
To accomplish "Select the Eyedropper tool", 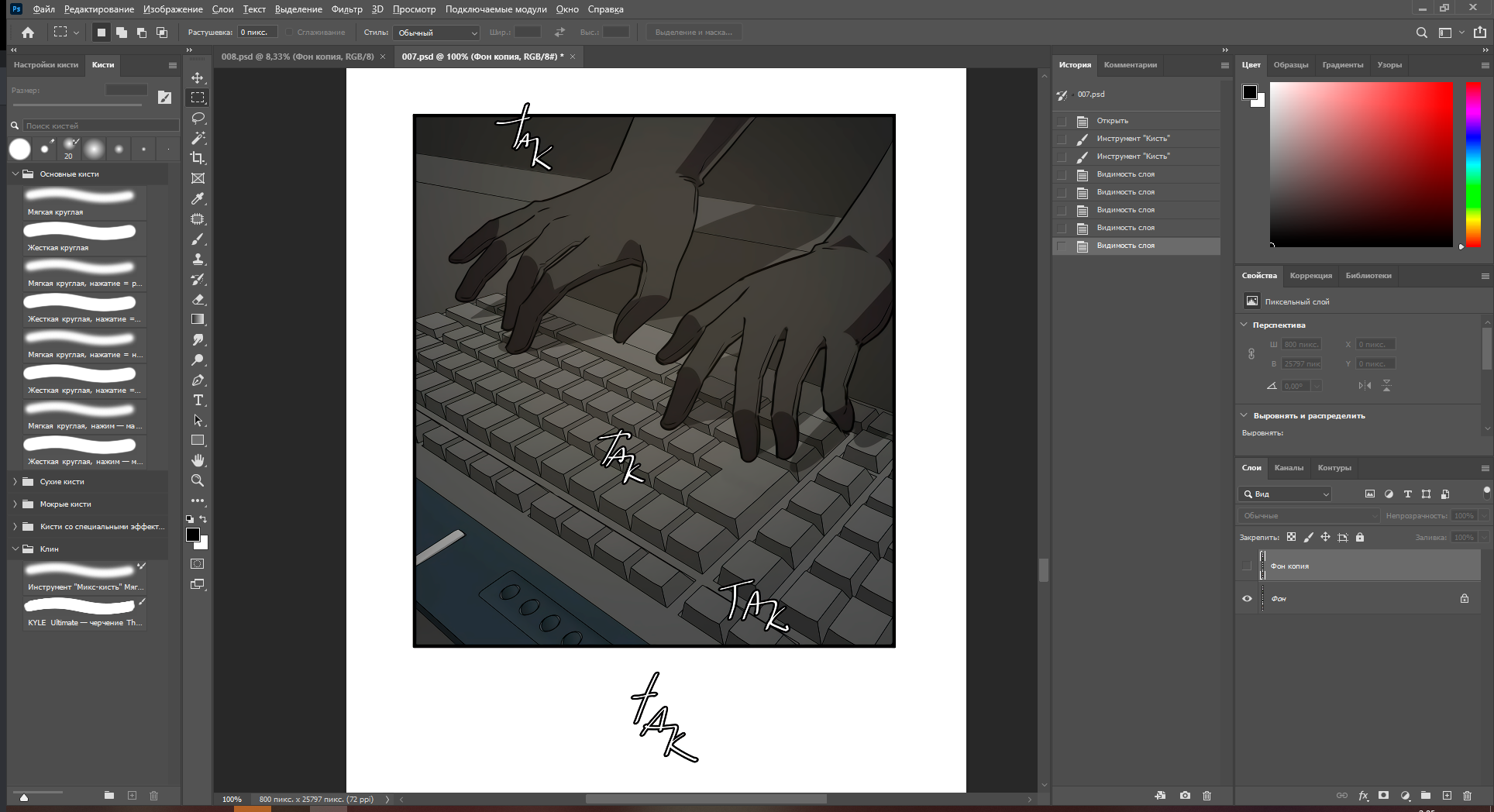I will coord(198,198).
